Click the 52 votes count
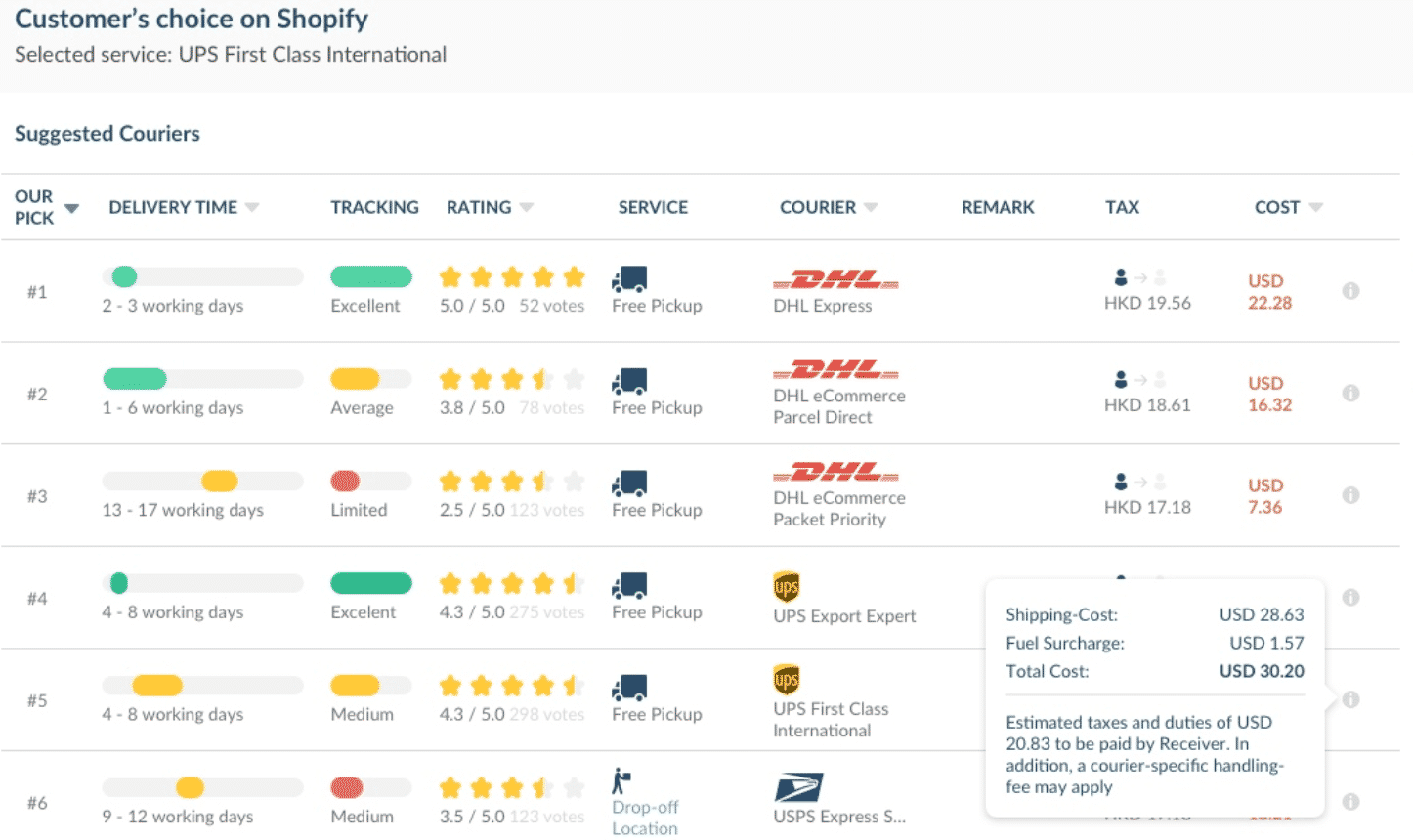The image size is (1413, 840). [x=552, y=306]
